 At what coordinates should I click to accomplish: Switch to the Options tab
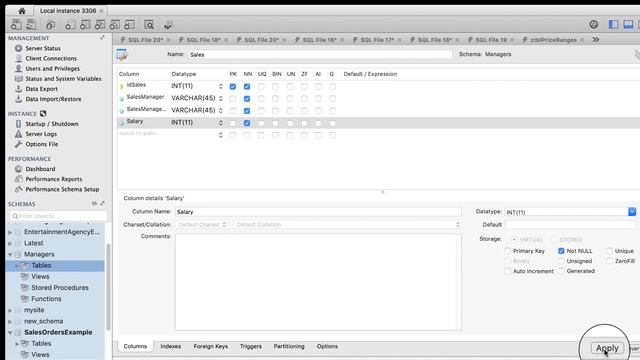(x=327, y=346)
